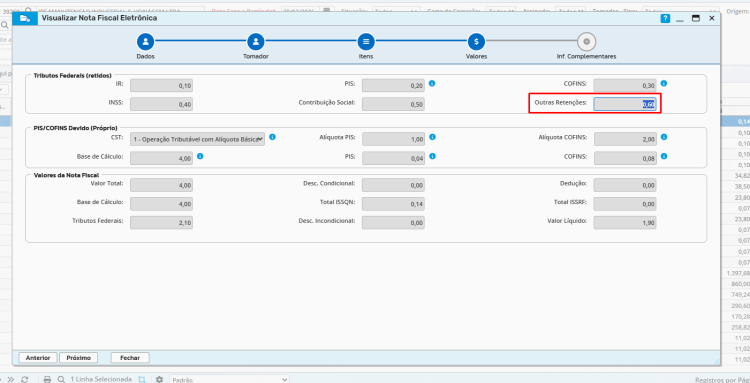Screen dimensions: 750x383
Task: Click 749,24 cell in background table
Action: coord(740,295)
